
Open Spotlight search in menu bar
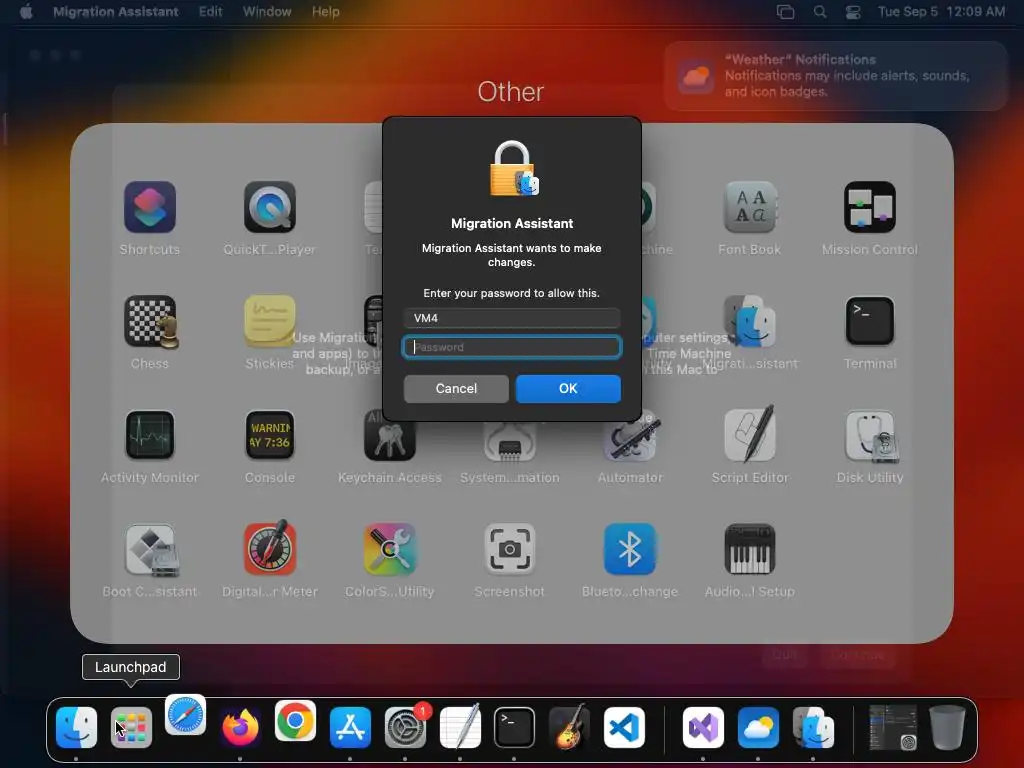pyautogui.click(x=820, y=12)
